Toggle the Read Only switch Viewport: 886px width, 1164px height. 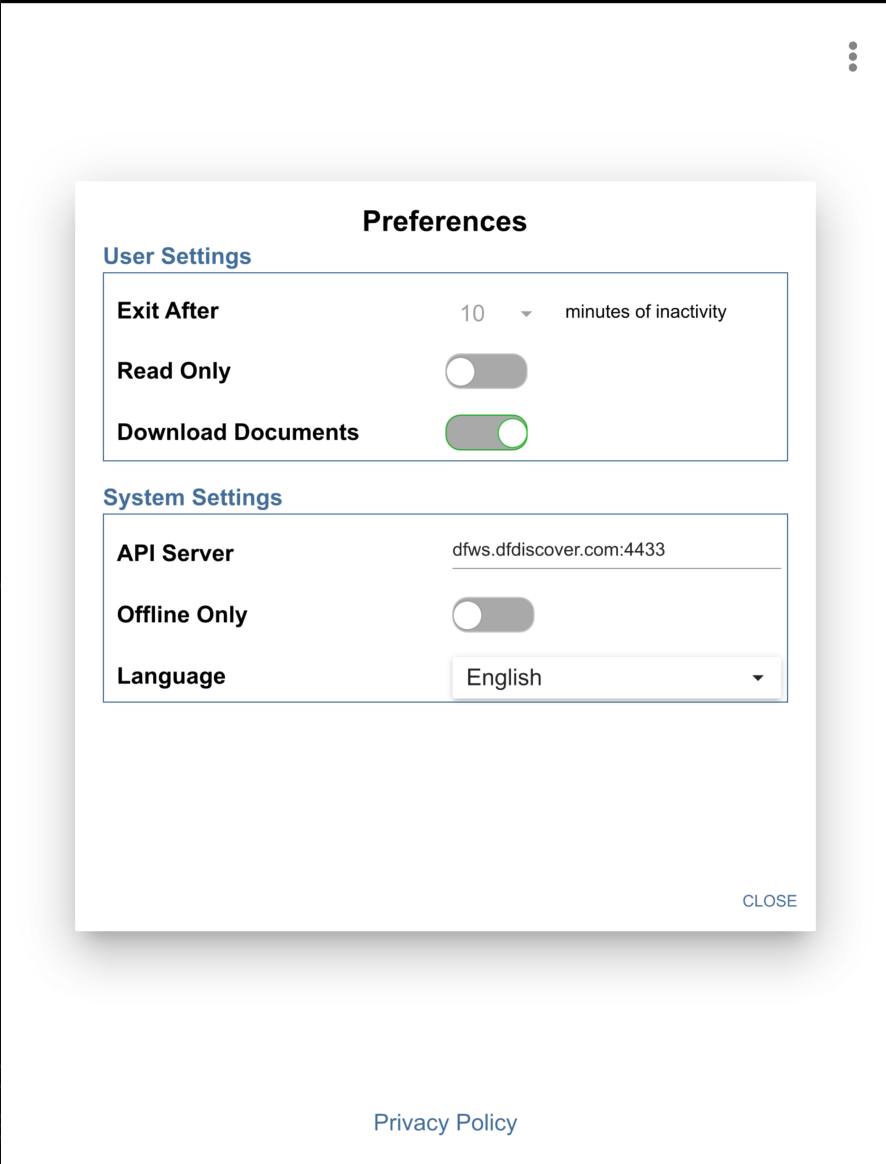click(x=486, y=372)
